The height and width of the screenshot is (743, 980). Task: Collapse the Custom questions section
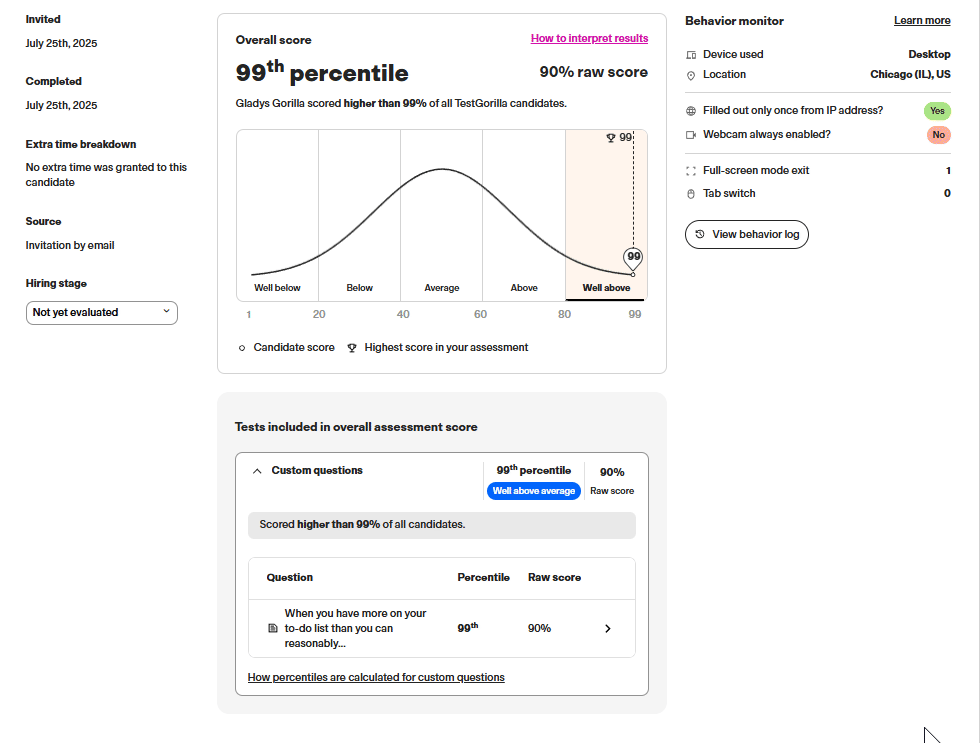255,470
